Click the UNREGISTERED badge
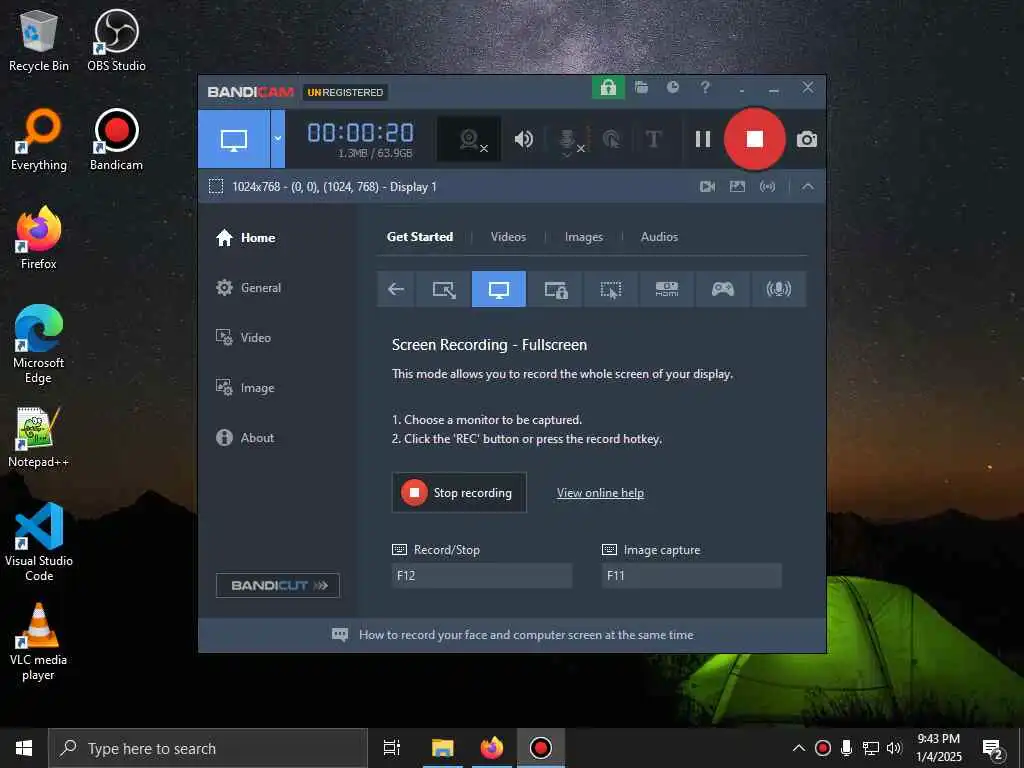The image size is (1024, 768). pos(345,93)
